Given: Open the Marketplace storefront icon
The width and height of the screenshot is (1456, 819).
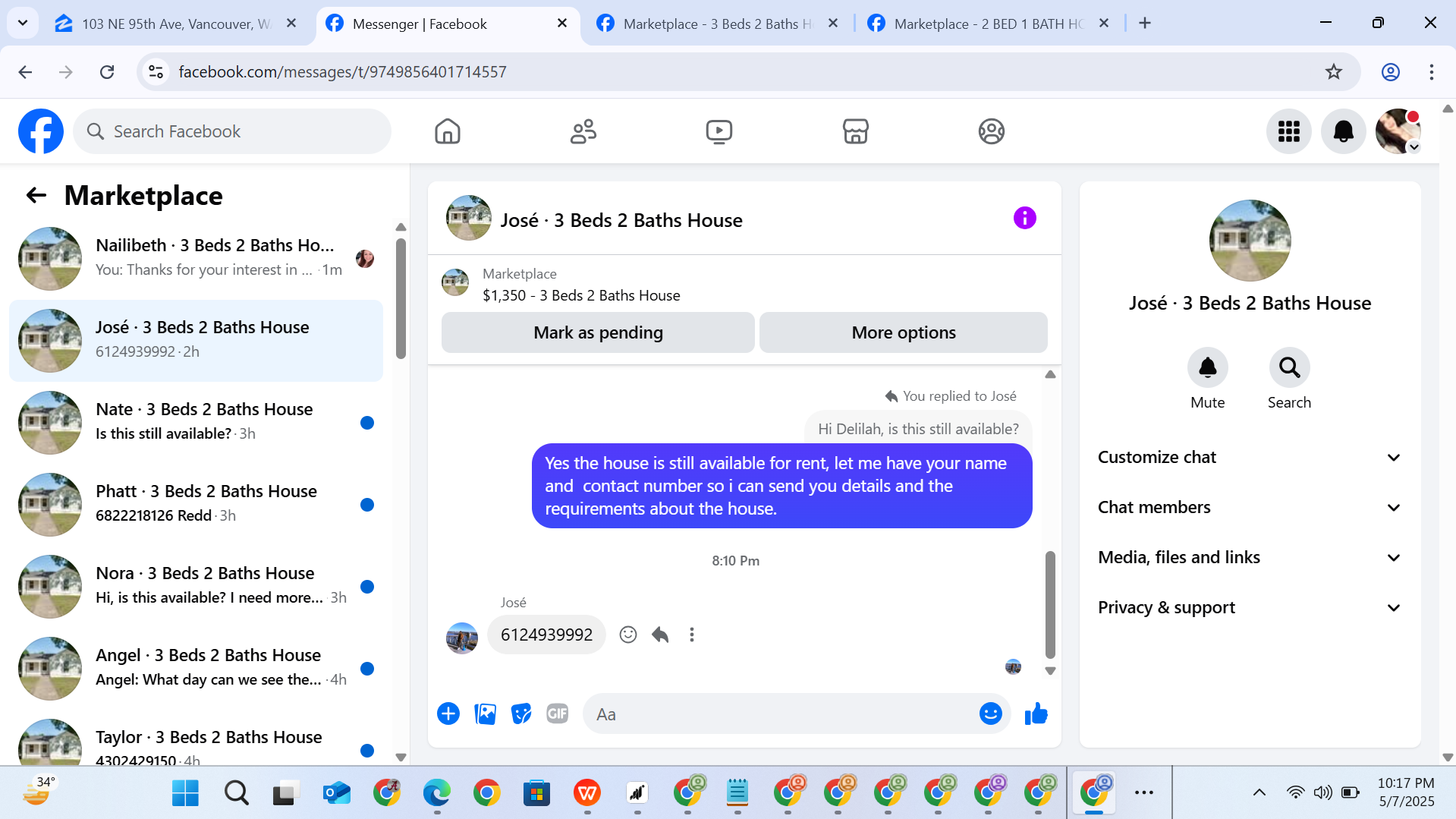Looking at the screenshot, I should tap(855, 131).
